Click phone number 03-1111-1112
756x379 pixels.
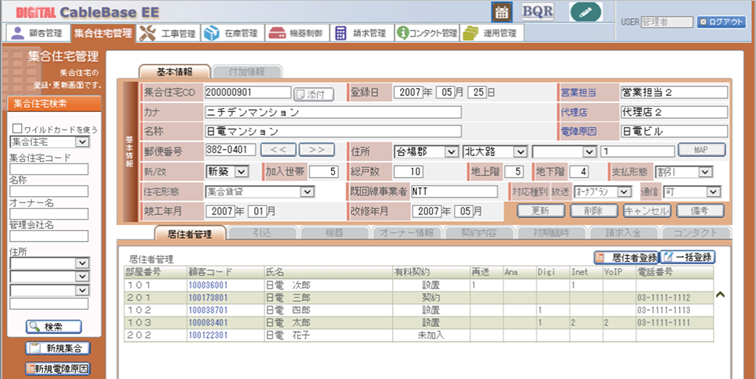(x=663, y=298)
